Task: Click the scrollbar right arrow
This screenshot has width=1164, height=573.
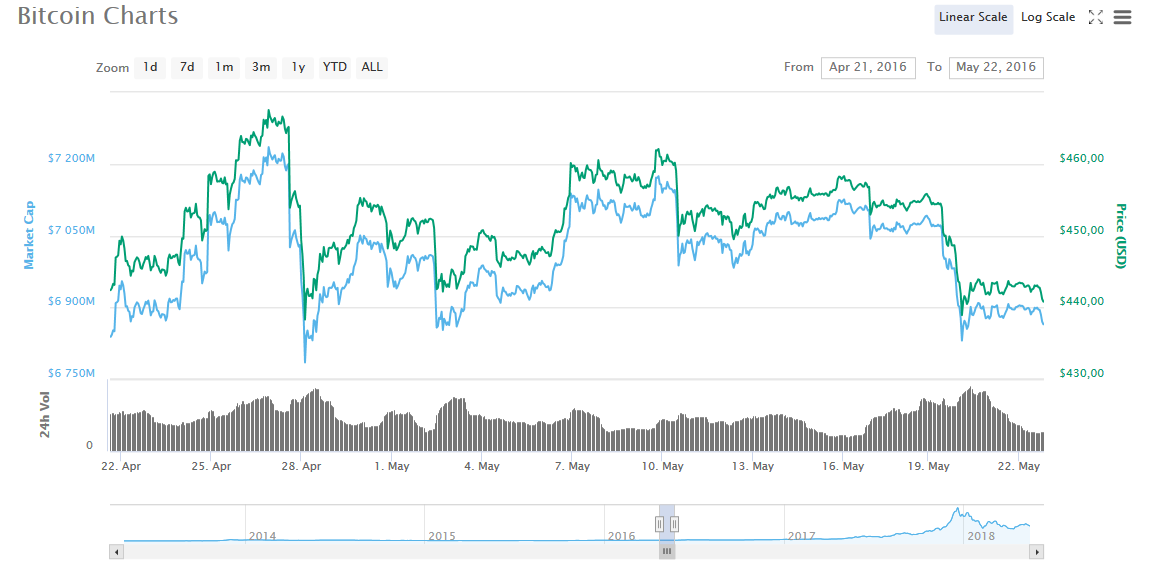Action: coord(1037,551)
